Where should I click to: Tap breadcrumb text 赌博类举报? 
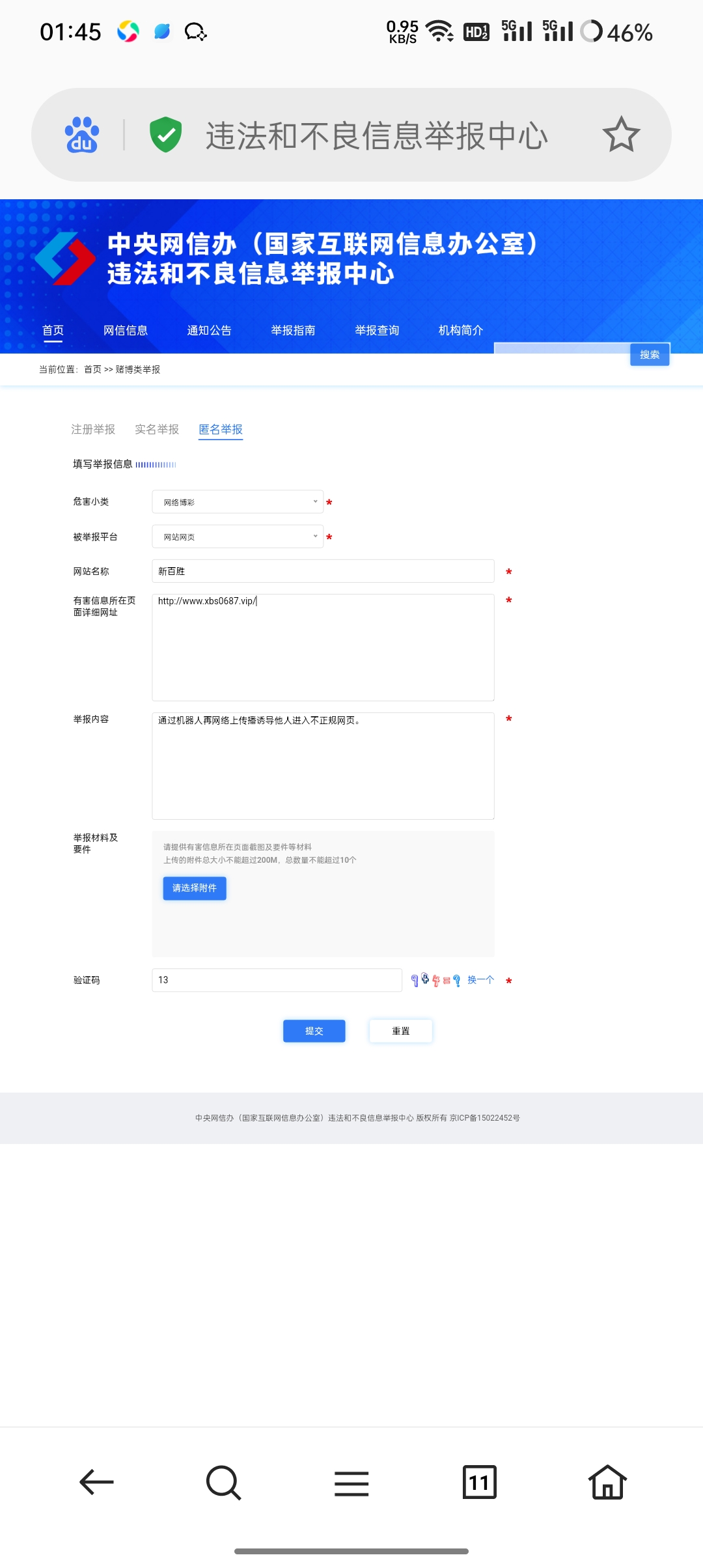(x=138, y=369)
